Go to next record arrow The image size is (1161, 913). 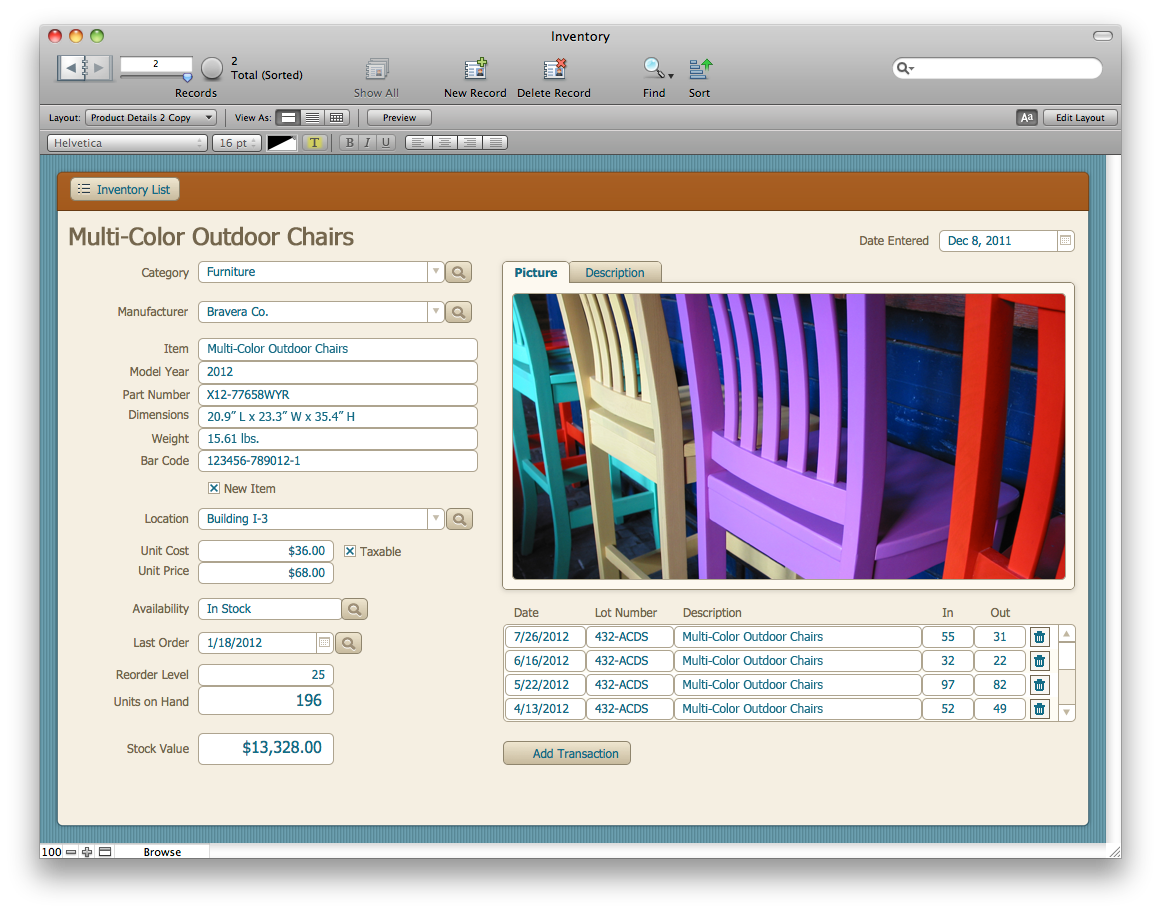pyautogui.click(x=99, y=68)
